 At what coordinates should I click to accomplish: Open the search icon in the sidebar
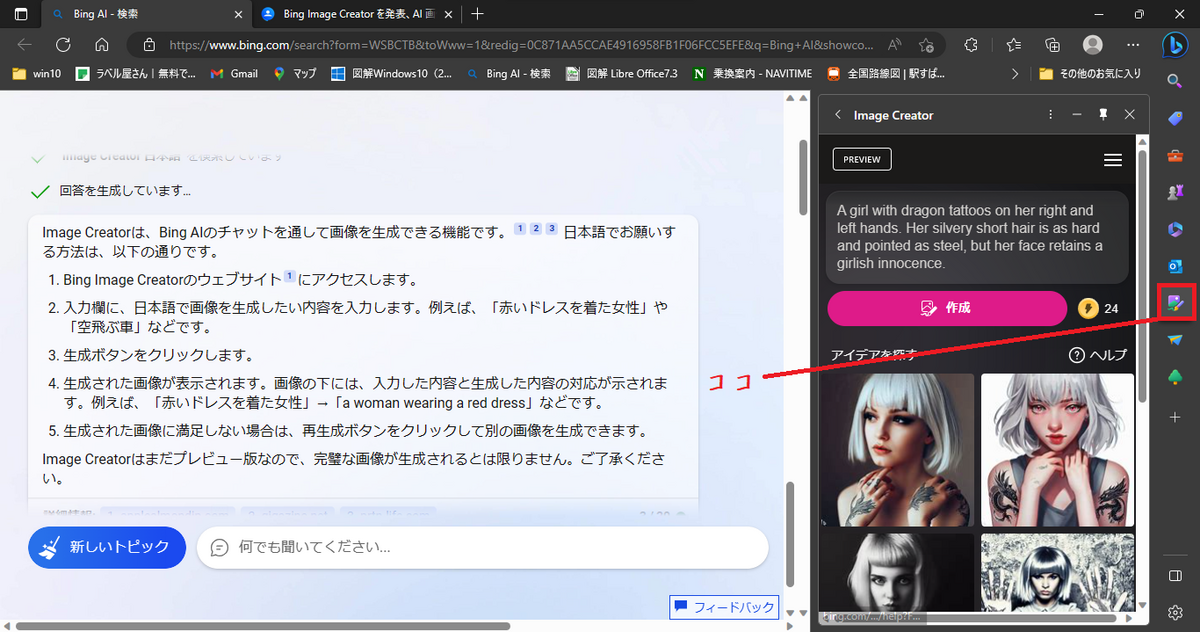[1174, 81]
